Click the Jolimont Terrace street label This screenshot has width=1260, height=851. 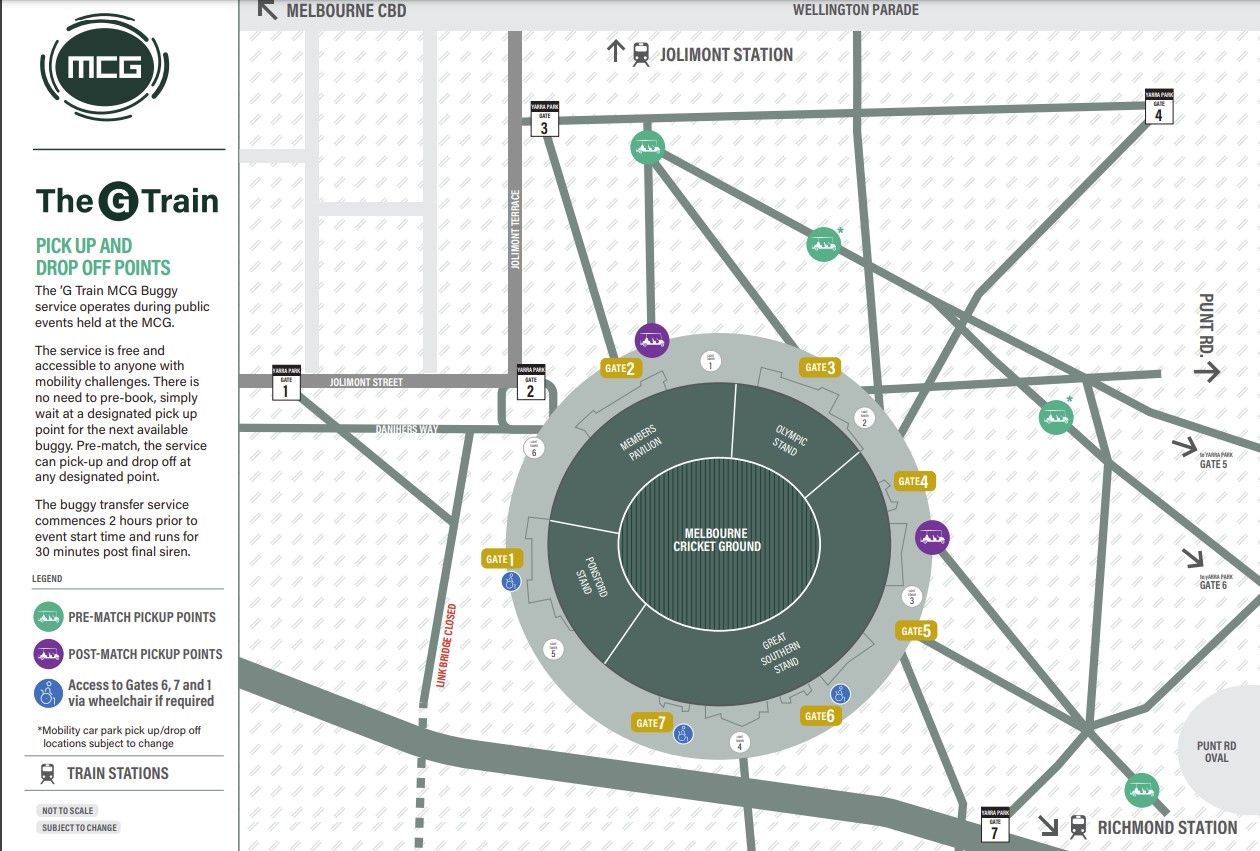516,230
